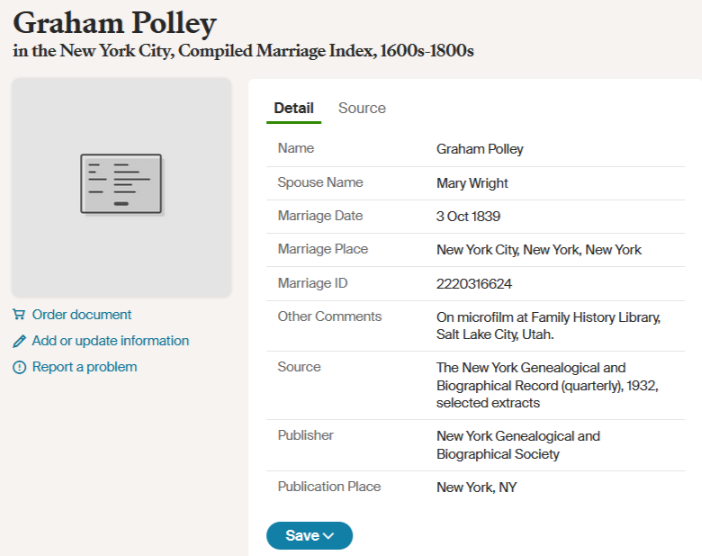
Task: Click the Name value Graham Polley
Action: (x=480, y=149)
